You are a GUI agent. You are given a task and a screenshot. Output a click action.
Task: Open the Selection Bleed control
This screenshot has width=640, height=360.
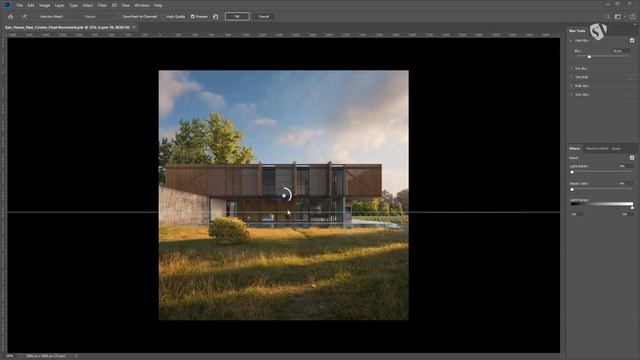57,17
